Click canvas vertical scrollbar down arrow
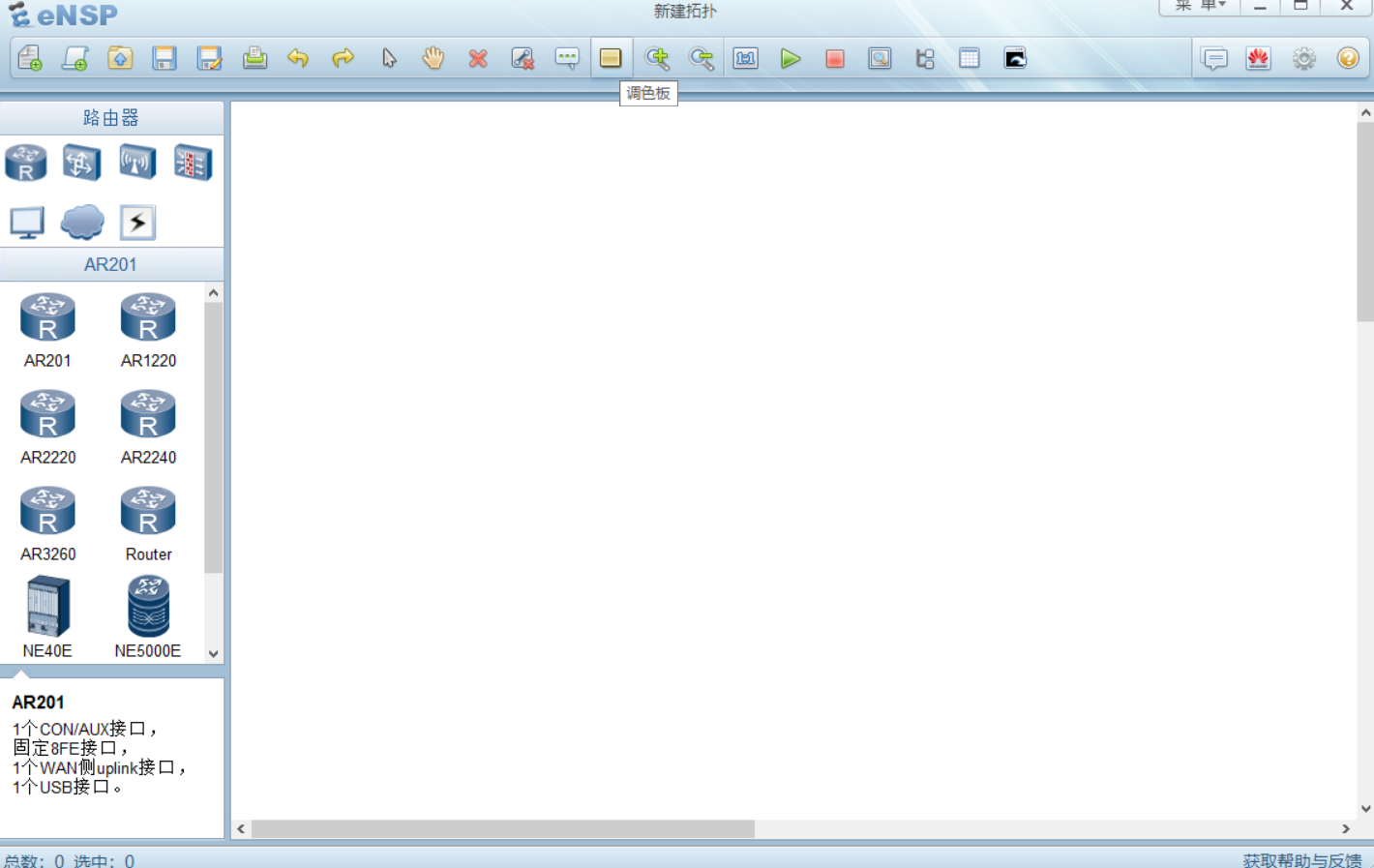Image resolution: width=1374 pixels, height=868 pixels. (1365, 809)
